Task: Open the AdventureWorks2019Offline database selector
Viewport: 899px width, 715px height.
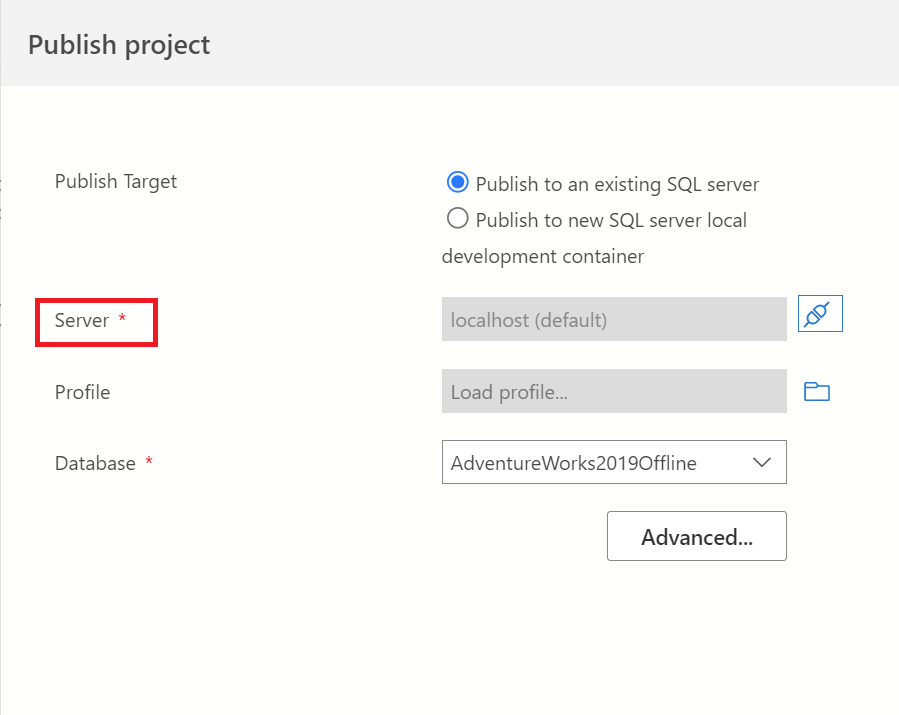Action: click(x=614, y=462)
